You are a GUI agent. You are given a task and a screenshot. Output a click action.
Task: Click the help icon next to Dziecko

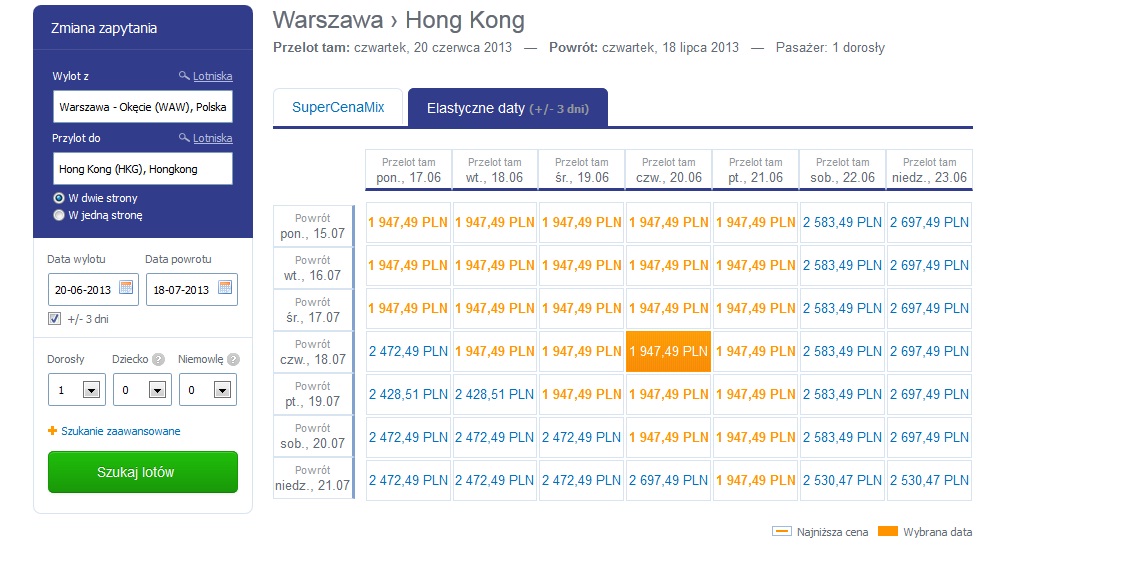pyautogui.click(x=158, y=359)
